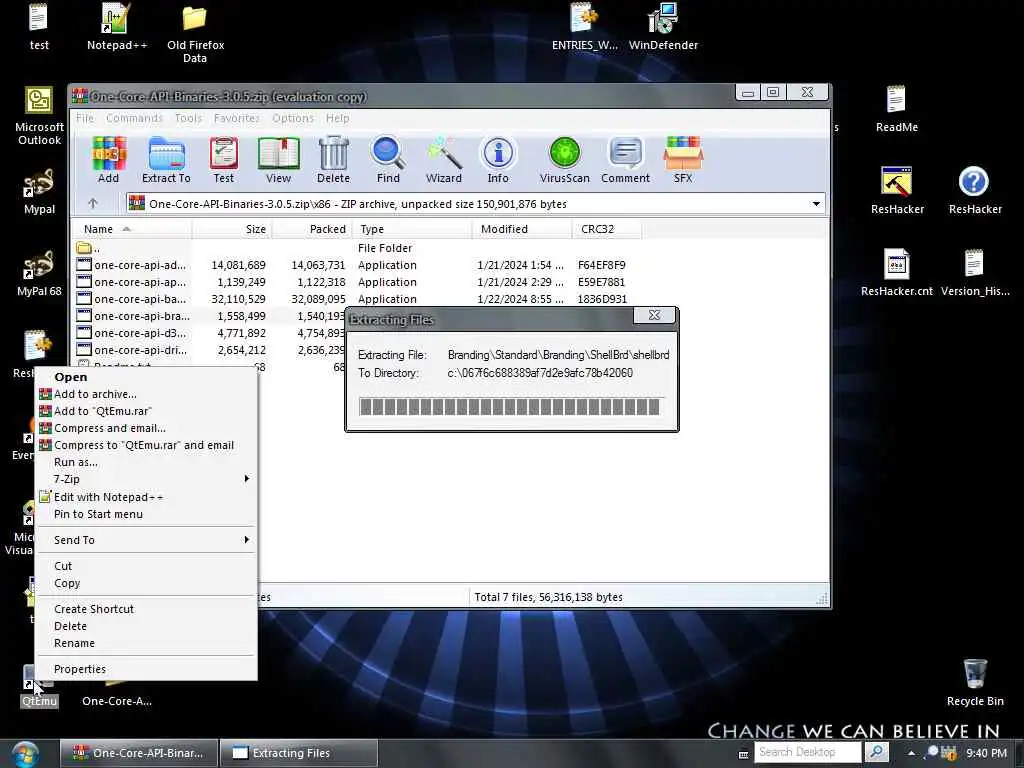Viewport: 1024px width, 768px height.
Task: Sort file list by Name column
Action: click(131, 229)
